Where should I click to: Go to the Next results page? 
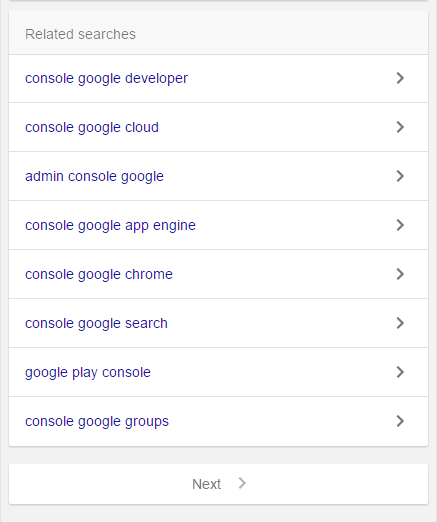tap(206, 484)
